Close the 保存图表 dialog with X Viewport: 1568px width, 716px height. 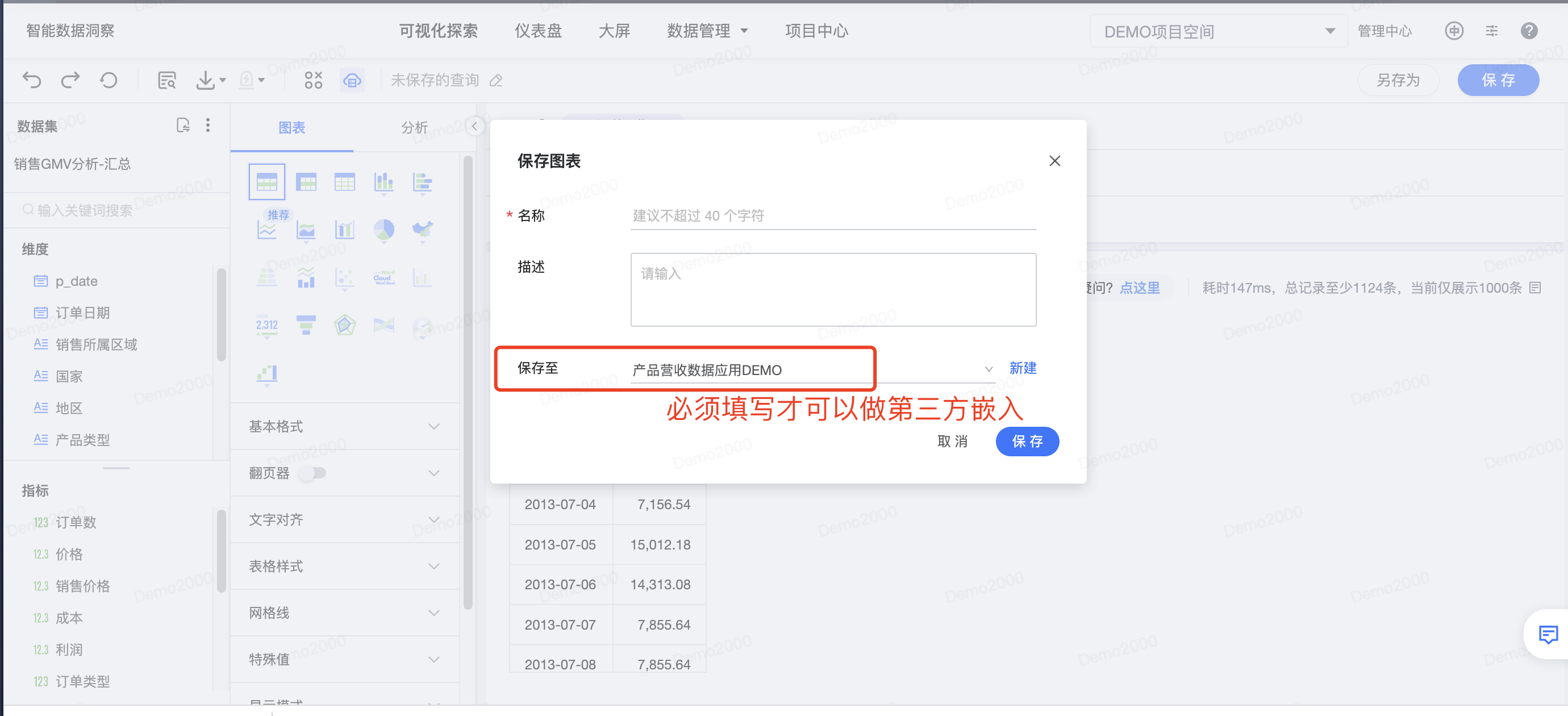[x=1055, y=161]
